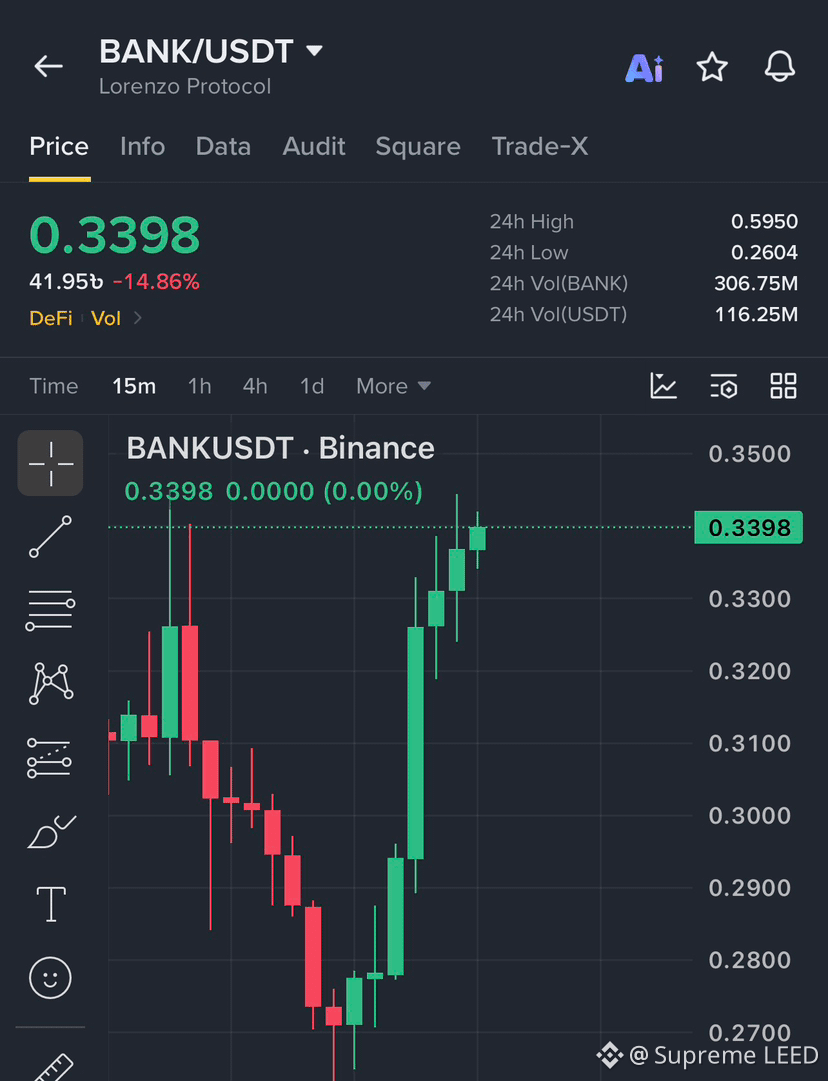Switch to the Trade-X tab
The width and height of the screenshot is (828, 1081).
point(540,146)
